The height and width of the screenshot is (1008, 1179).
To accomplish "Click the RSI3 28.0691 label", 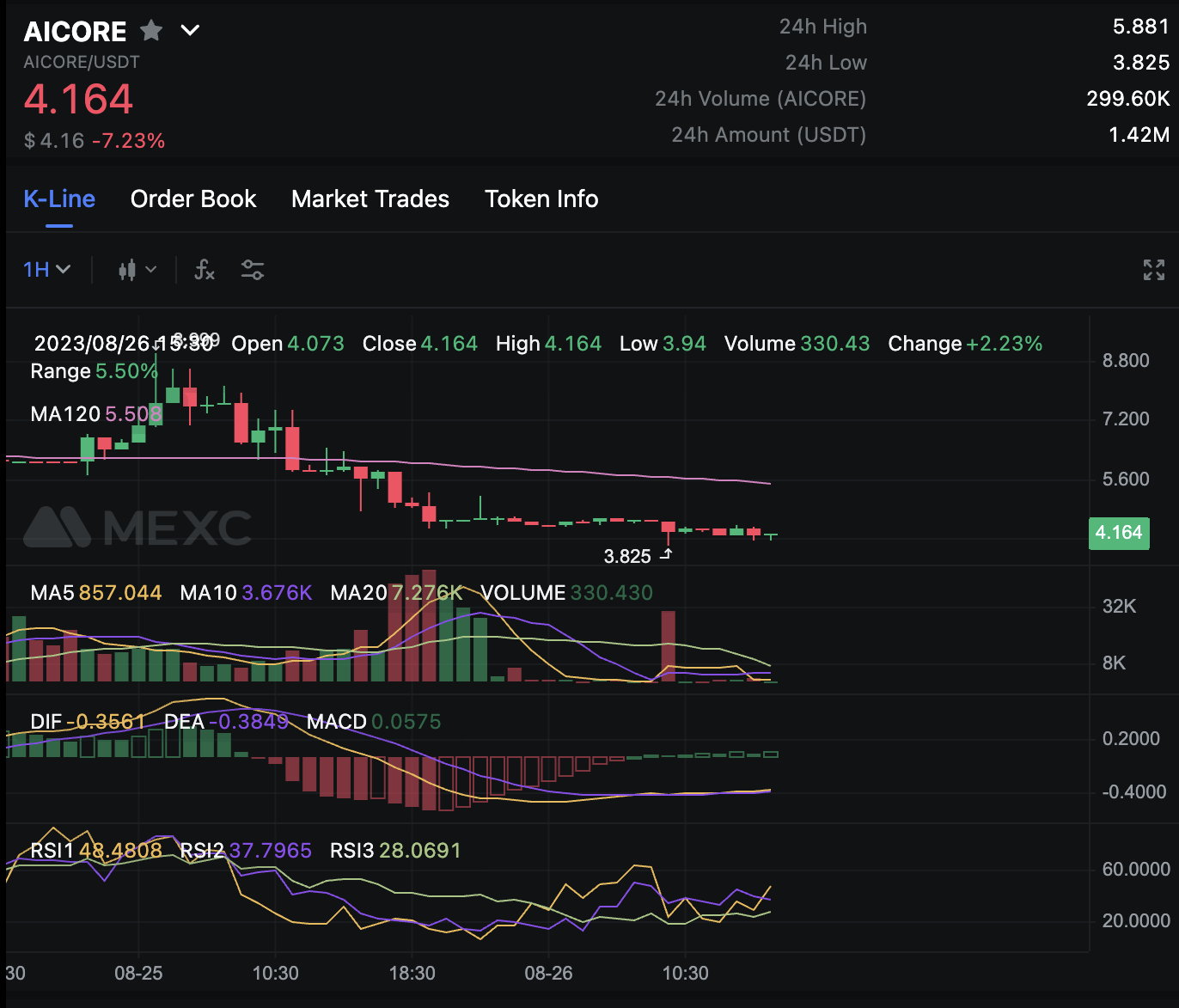I will 395,851.
